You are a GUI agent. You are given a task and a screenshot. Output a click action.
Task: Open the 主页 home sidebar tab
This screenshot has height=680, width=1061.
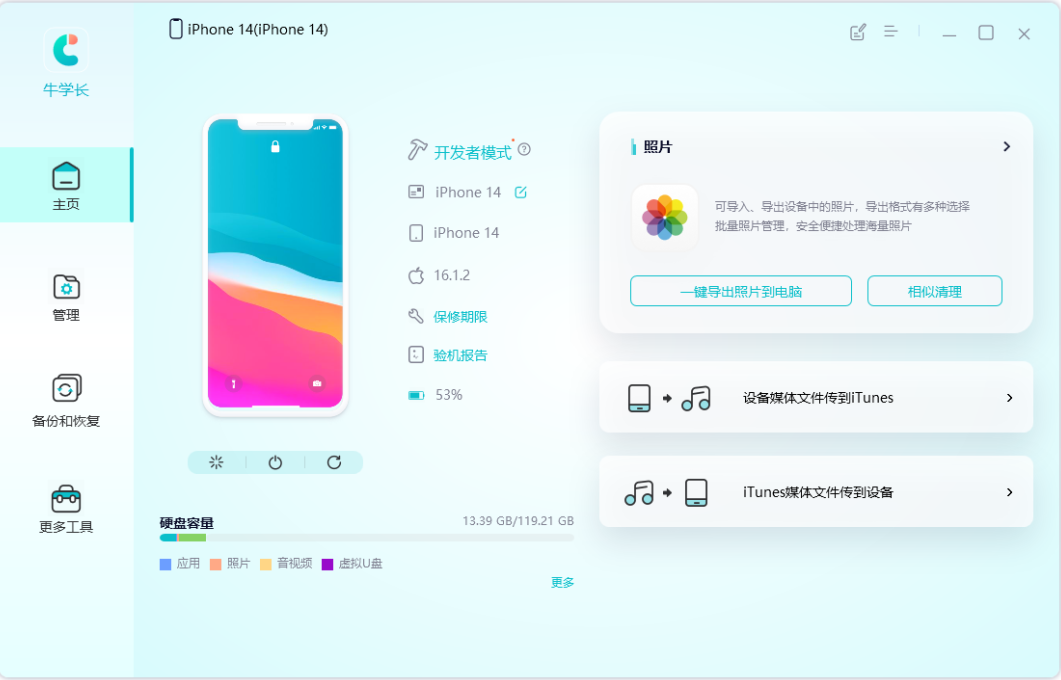[x=66, y=185]
